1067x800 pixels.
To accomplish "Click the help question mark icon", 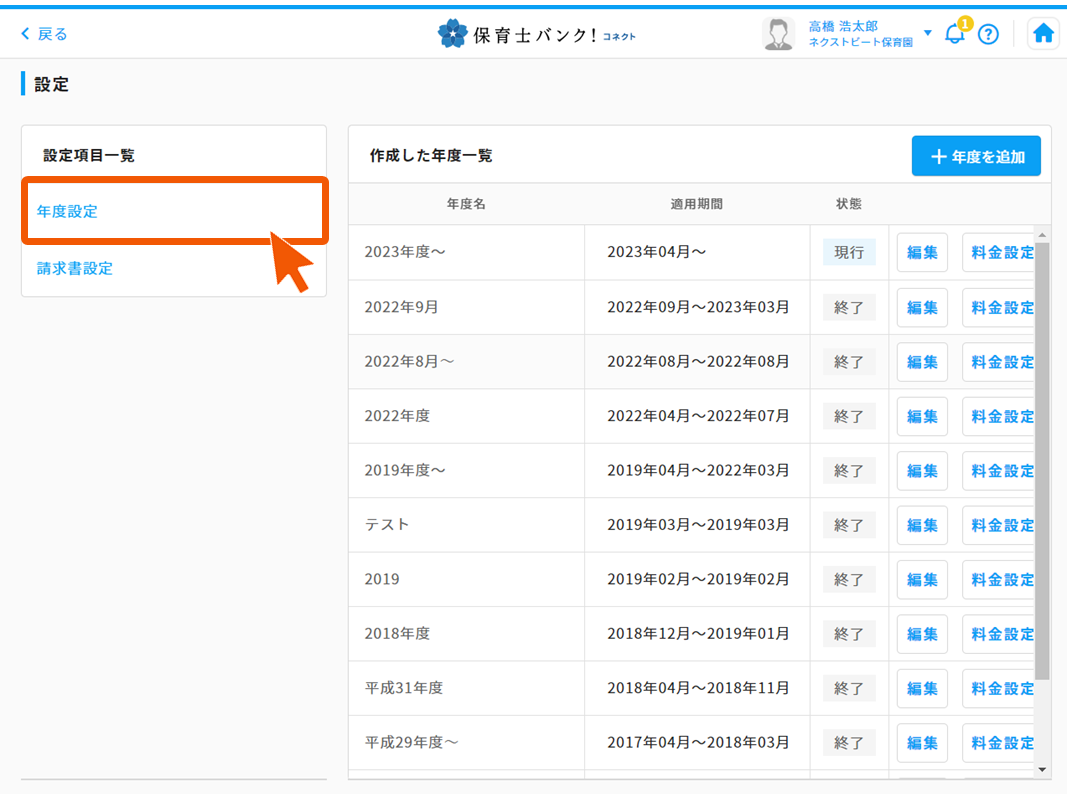I will (x=988, y=34).
